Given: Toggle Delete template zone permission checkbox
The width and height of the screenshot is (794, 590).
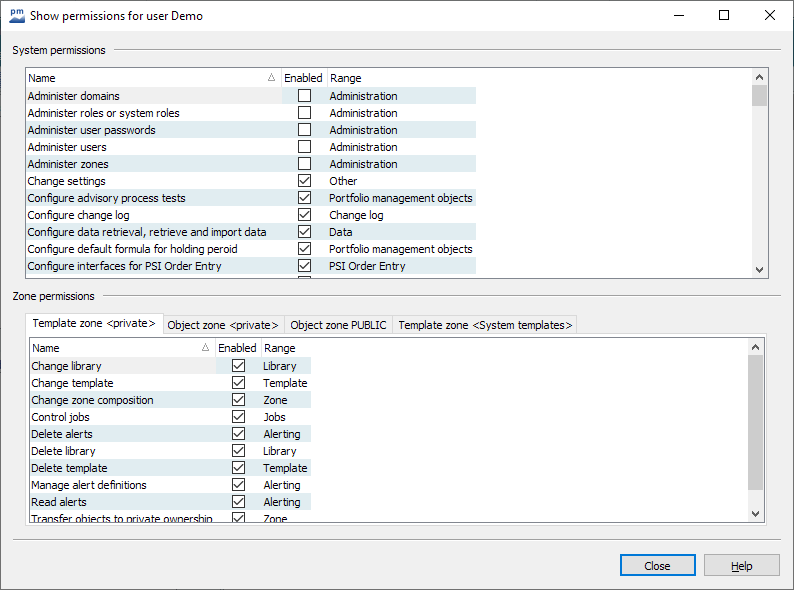Looking at the screenshot, I should (238, 468).
